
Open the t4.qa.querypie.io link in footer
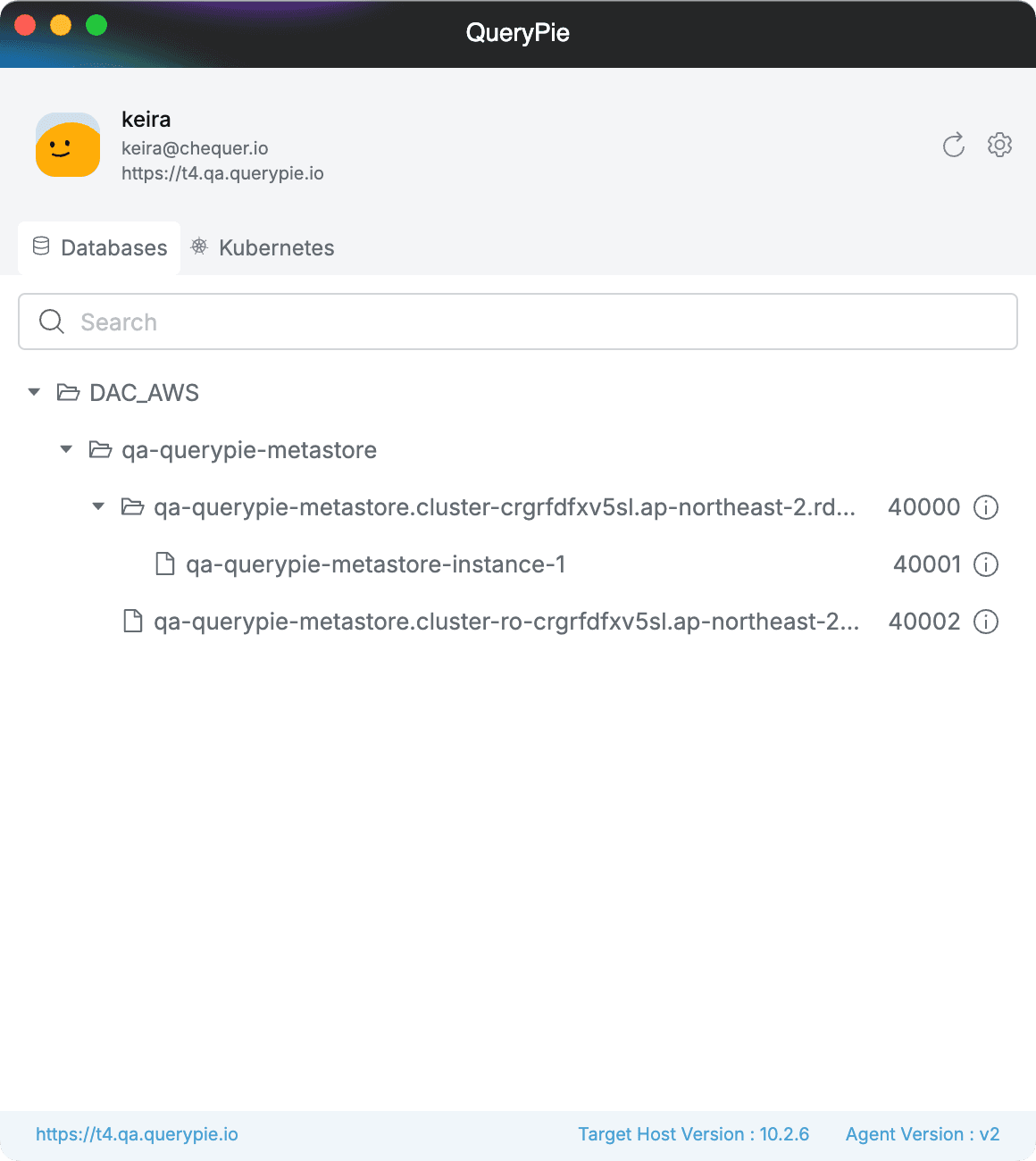pyautogui.click(x=137, y=1134)
